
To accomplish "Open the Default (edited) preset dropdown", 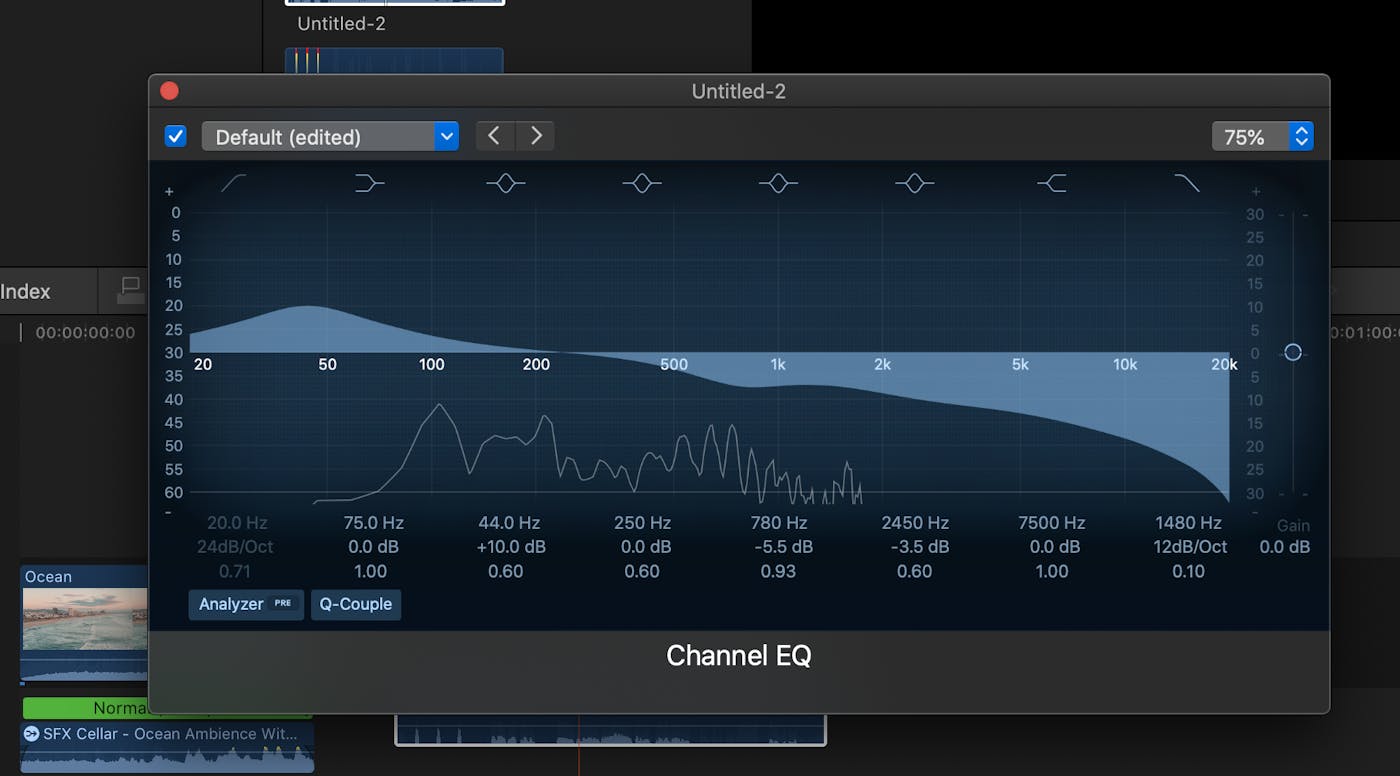I will [x=330, y=136].
